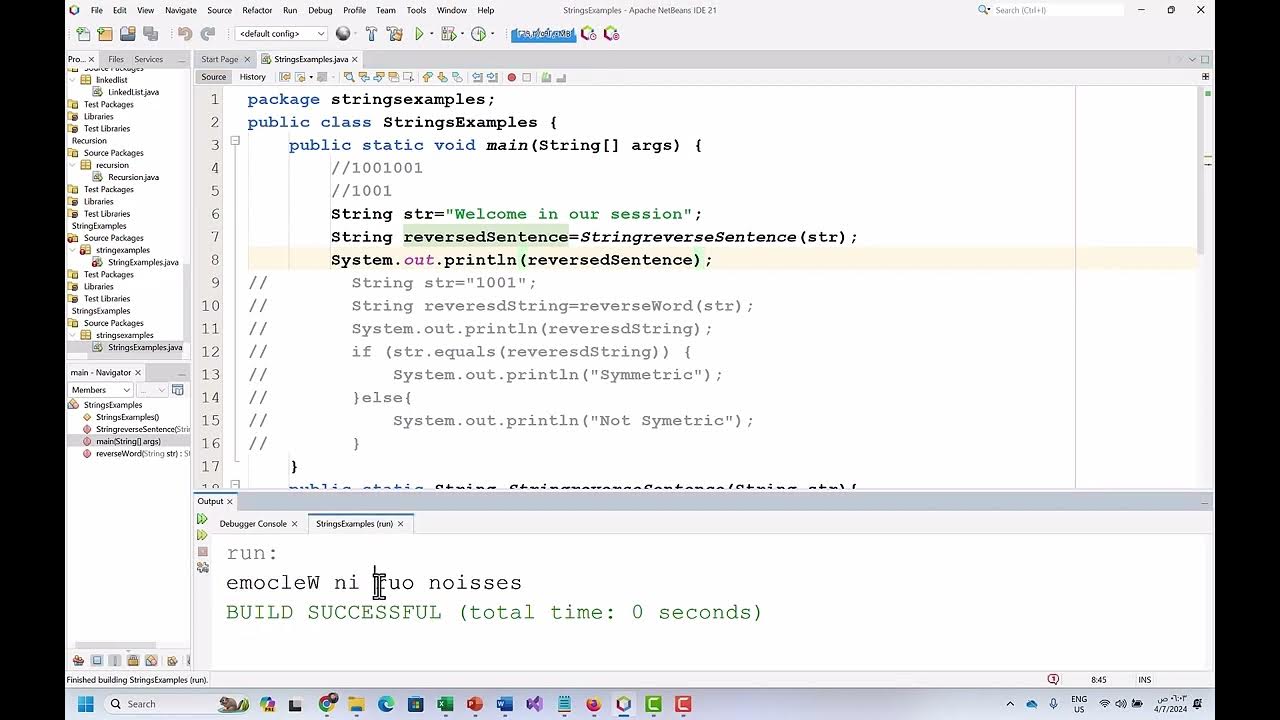
Task: Click the Open Project toolbar icon
Action: click(128, 34)
